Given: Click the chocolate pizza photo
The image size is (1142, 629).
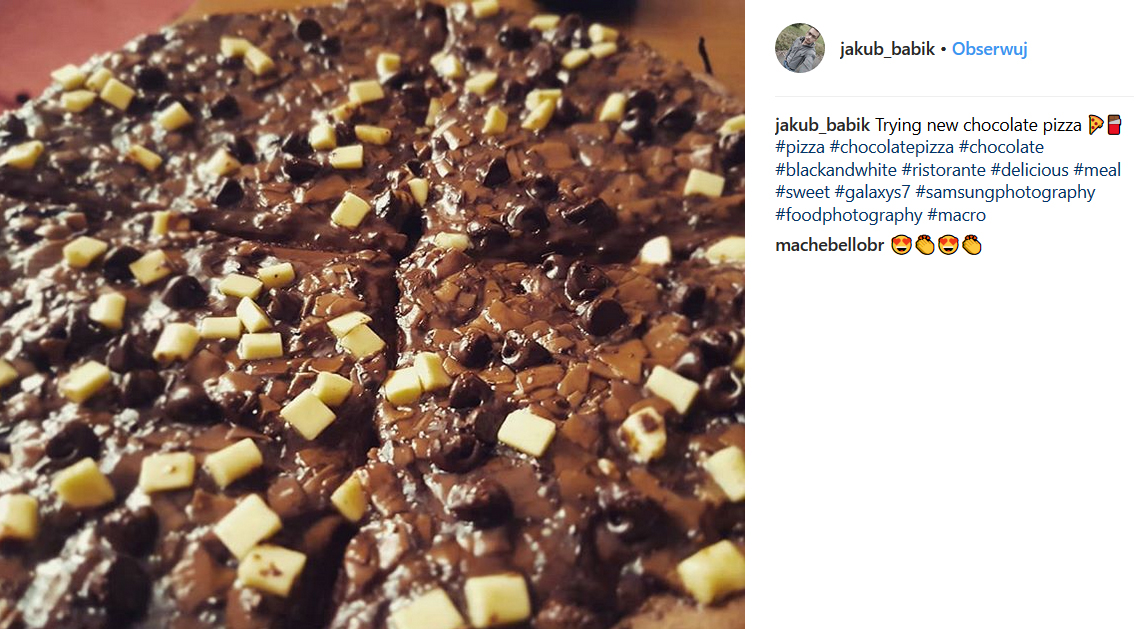Looking at the screenshot, I should tap(372, 314).
